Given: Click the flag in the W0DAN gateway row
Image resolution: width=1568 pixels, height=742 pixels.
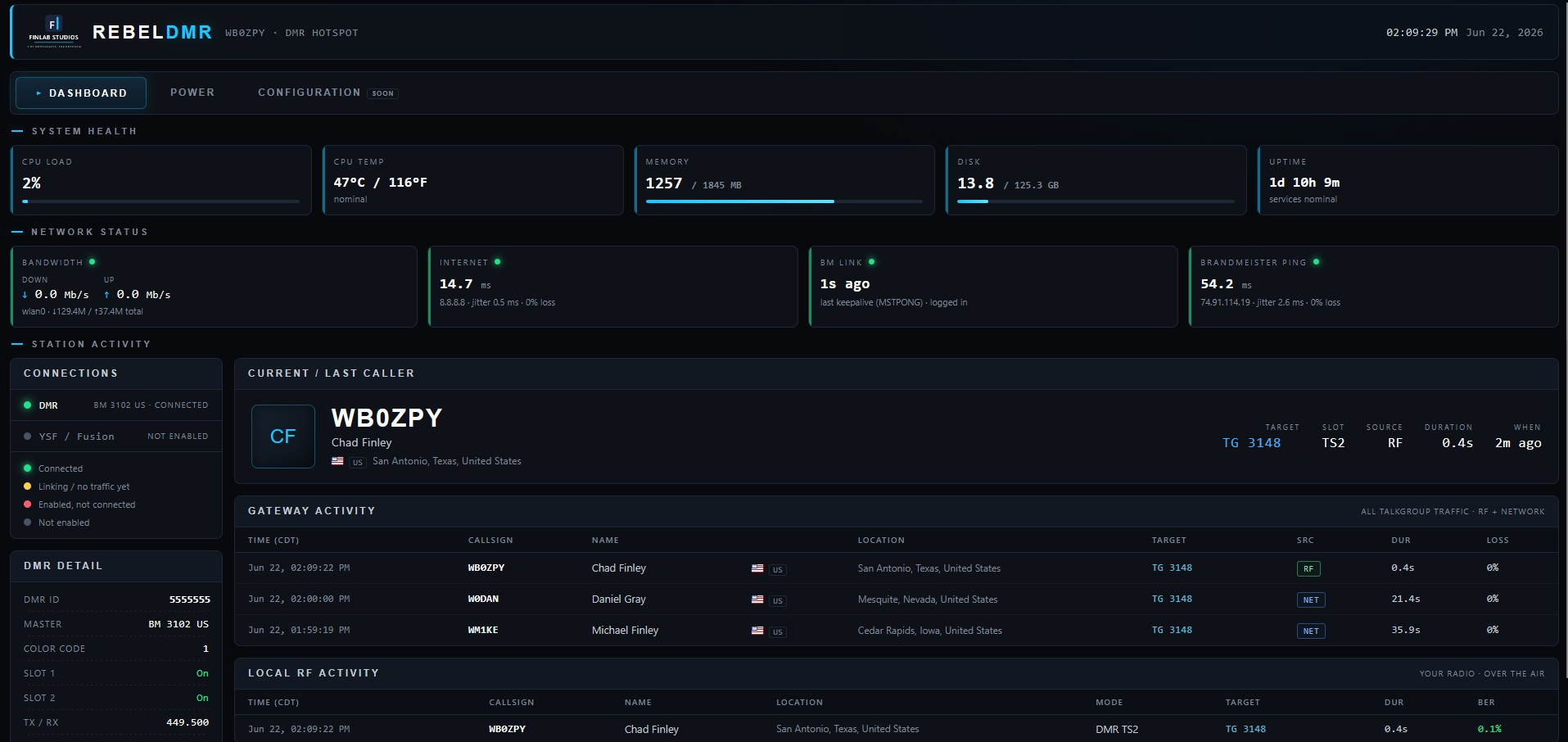Looking at the screenshot, I should 757,599.
